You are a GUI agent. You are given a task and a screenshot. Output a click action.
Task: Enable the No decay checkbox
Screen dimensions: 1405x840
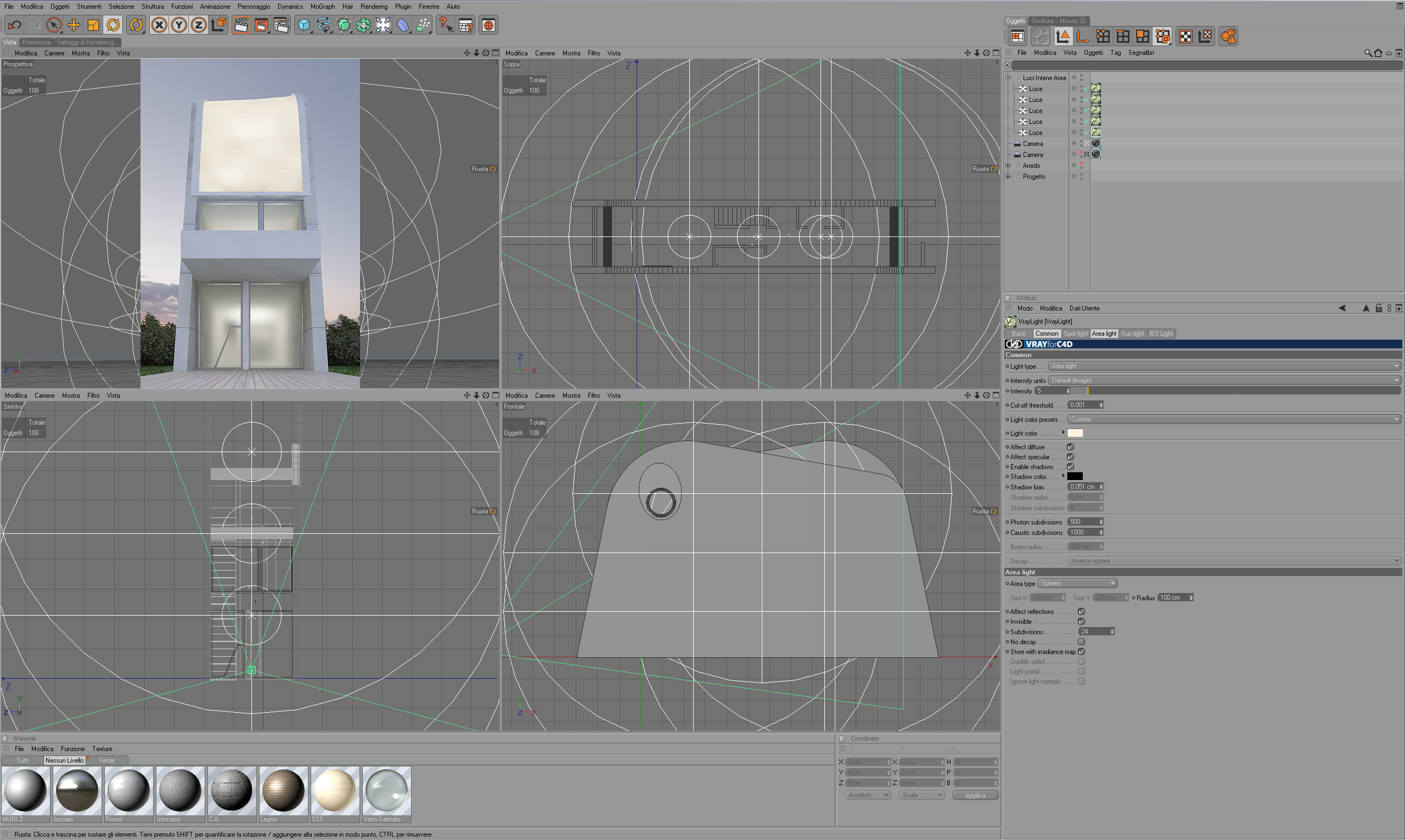coord(1082,642)
